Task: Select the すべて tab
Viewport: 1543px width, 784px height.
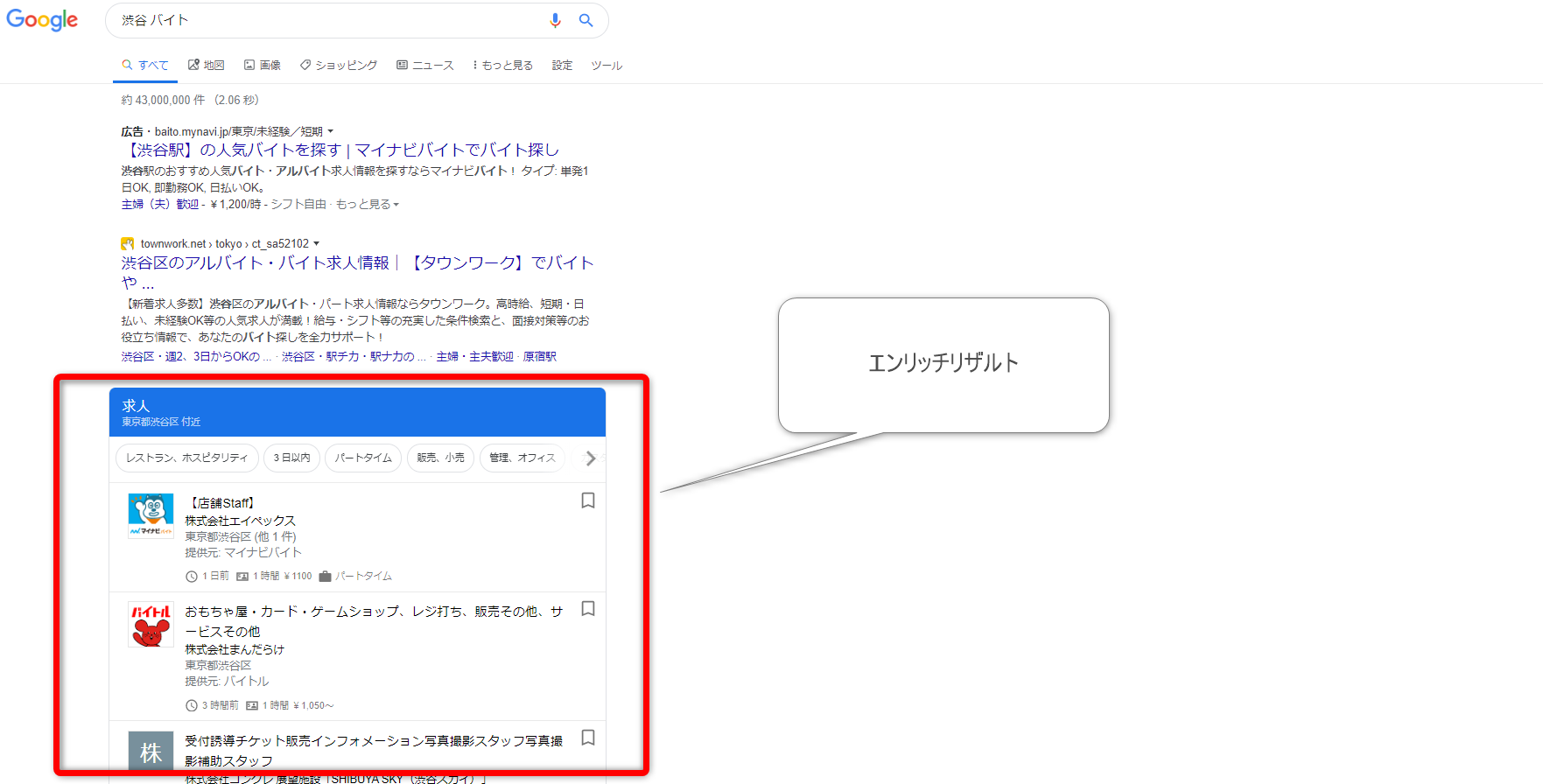Action: click(145, 66)
